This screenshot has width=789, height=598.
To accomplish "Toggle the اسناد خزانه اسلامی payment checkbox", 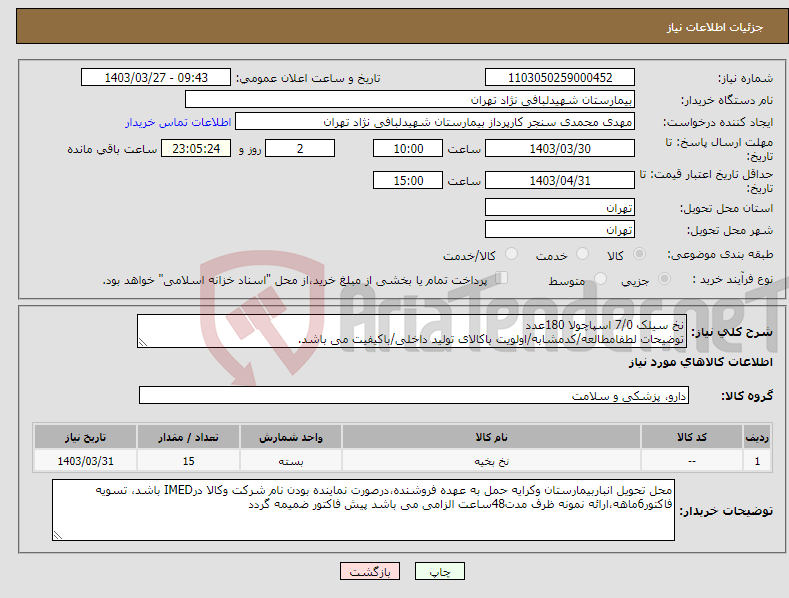I will [502, 278].
